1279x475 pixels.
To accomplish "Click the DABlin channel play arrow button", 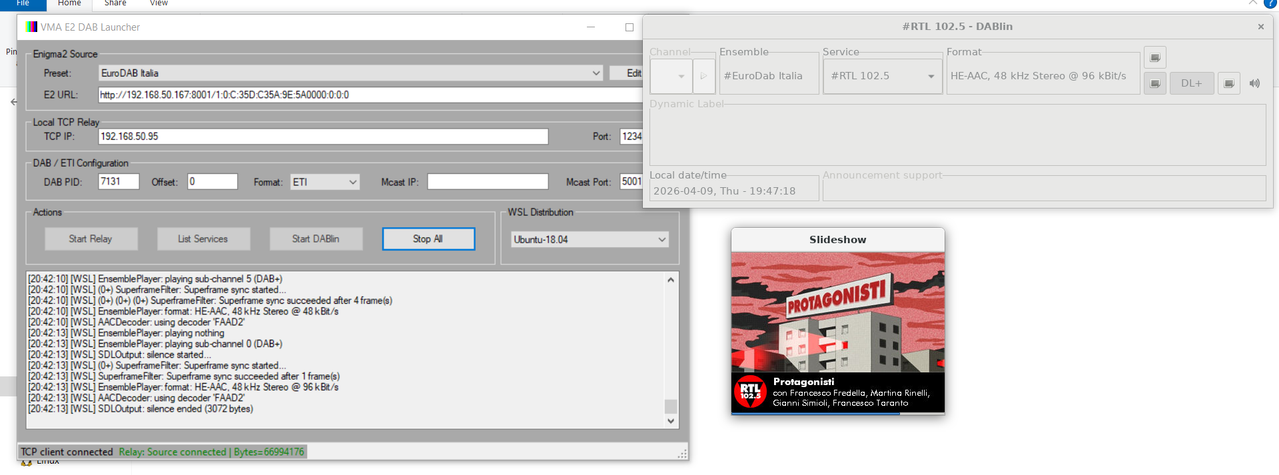I will click(702, 76).
